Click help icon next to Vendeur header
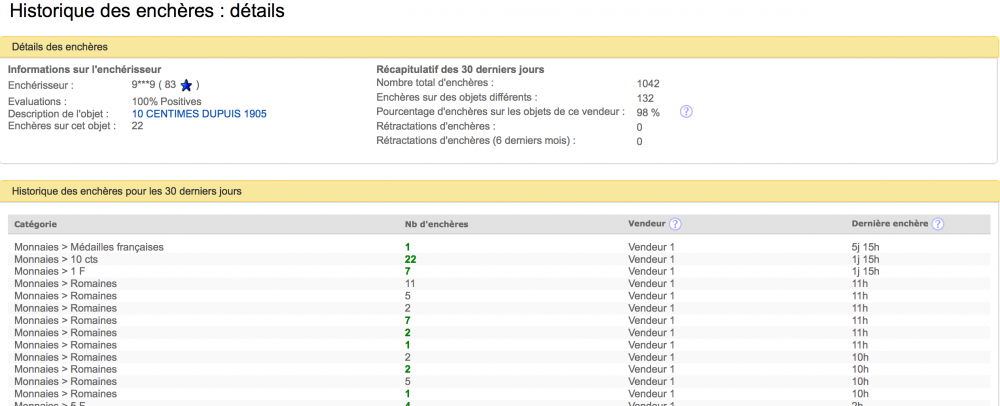This screenshot has width=1000, height=406. pos(675,224)
